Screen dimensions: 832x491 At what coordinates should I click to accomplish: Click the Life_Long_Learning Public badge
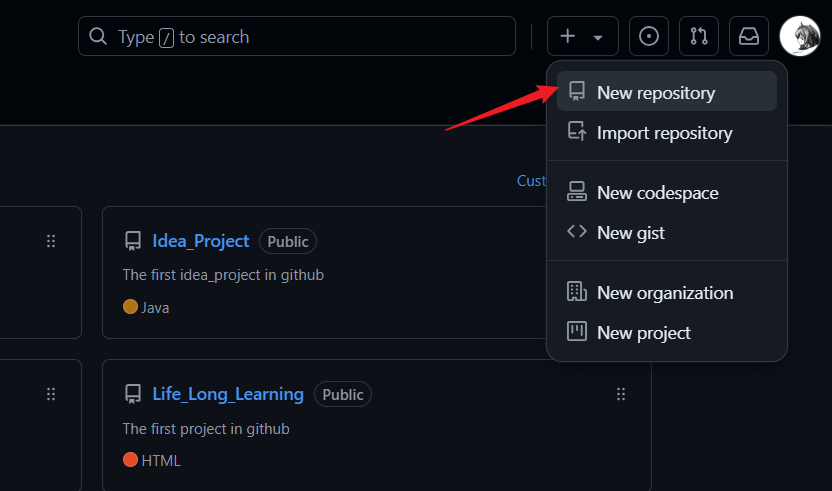(343, 394)
